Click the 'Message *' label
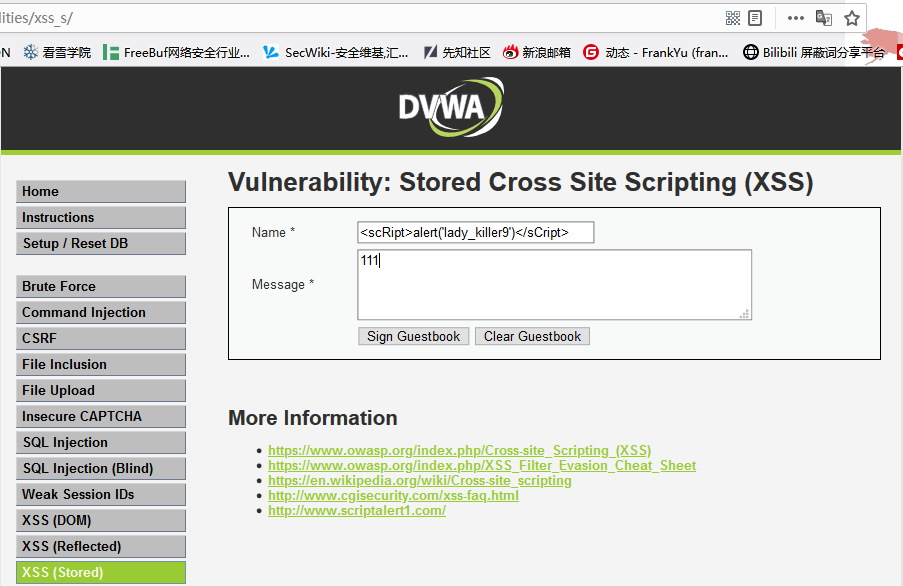The width and height of the screenshot is (903, 586). click(x=283, y=284)
